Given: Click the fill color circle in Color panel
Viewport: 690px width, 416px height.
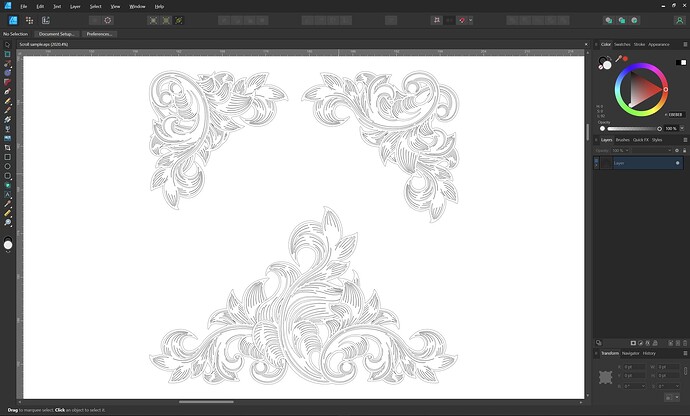Looking at the screenshot, I should [x=607, y=65].
